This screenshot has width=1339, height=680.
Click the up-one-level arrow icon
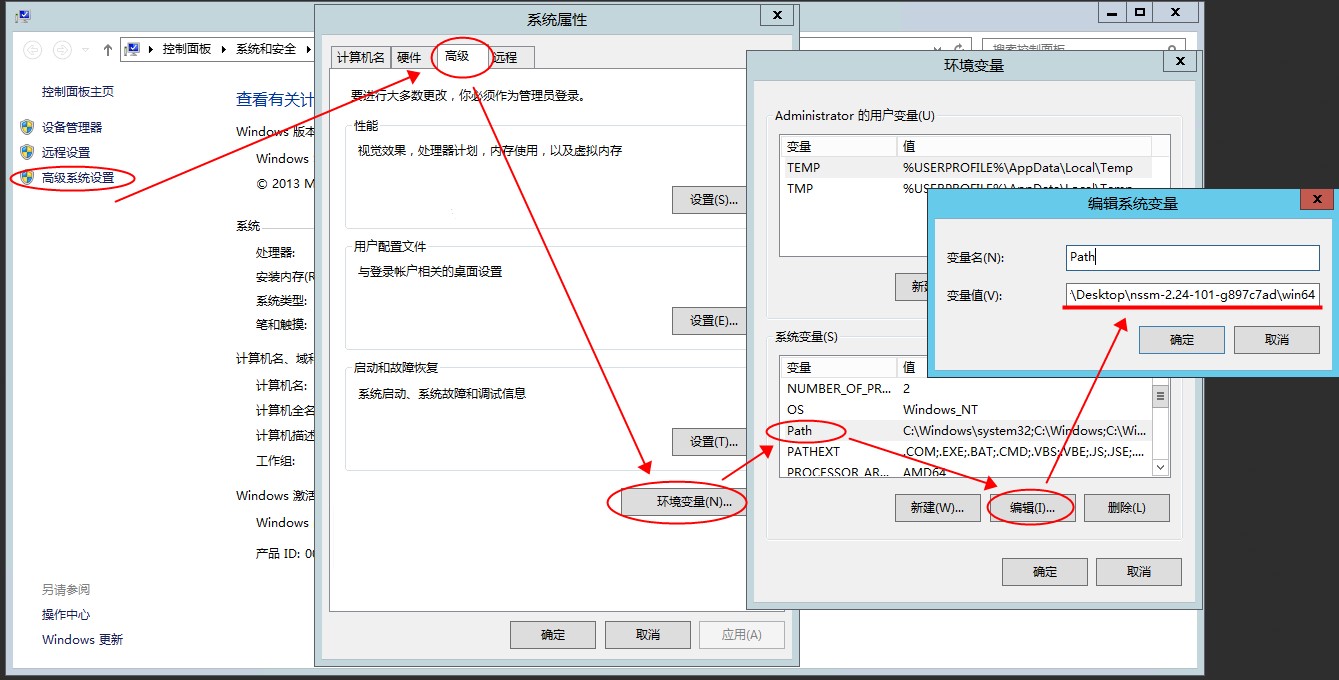108,49
